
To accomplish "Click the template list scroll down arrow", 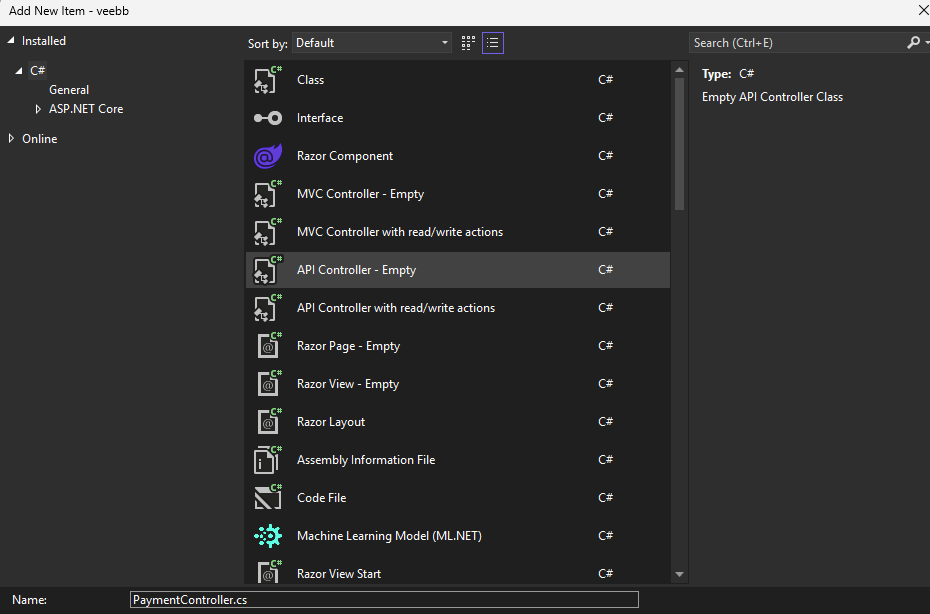I will tap(680, 574).
